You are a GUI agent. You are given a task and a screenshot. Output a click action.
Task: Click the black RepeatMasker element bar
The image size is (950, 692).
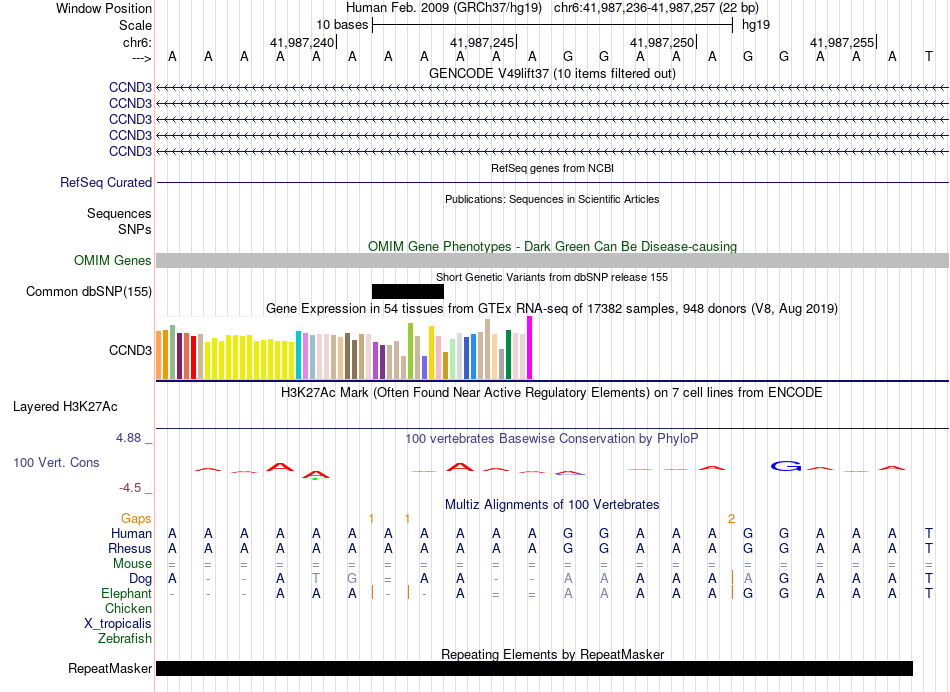click(x=534, y=668)
